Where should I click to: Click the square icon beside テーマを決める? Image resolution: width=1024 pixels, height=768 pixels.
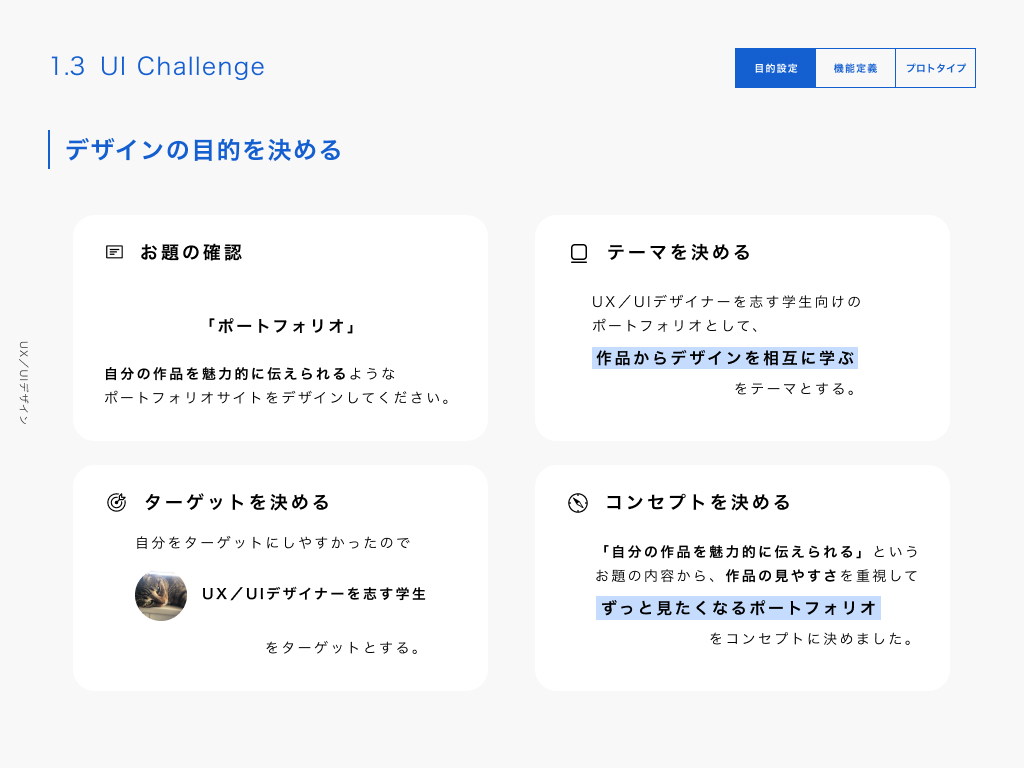pyautogui.click(x=578, y=253)
